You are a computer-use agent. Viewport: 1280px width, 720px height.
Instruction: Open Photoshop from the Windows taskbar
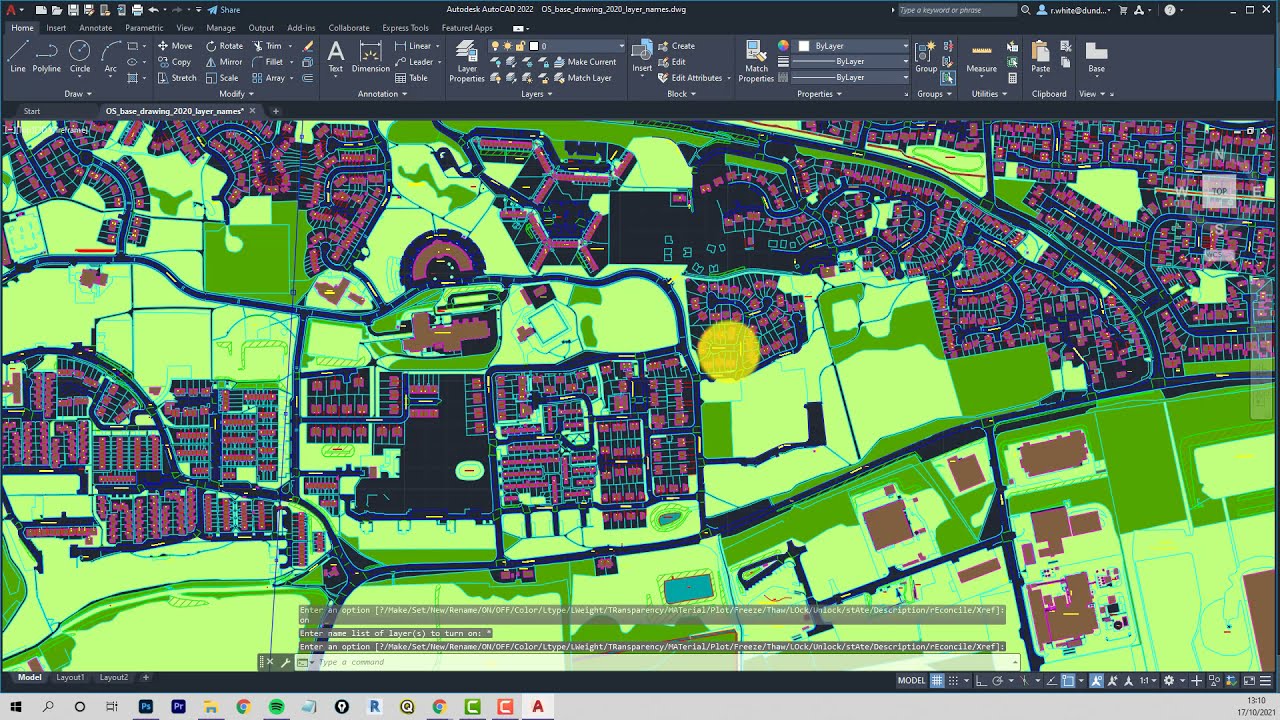pos(146,706)
